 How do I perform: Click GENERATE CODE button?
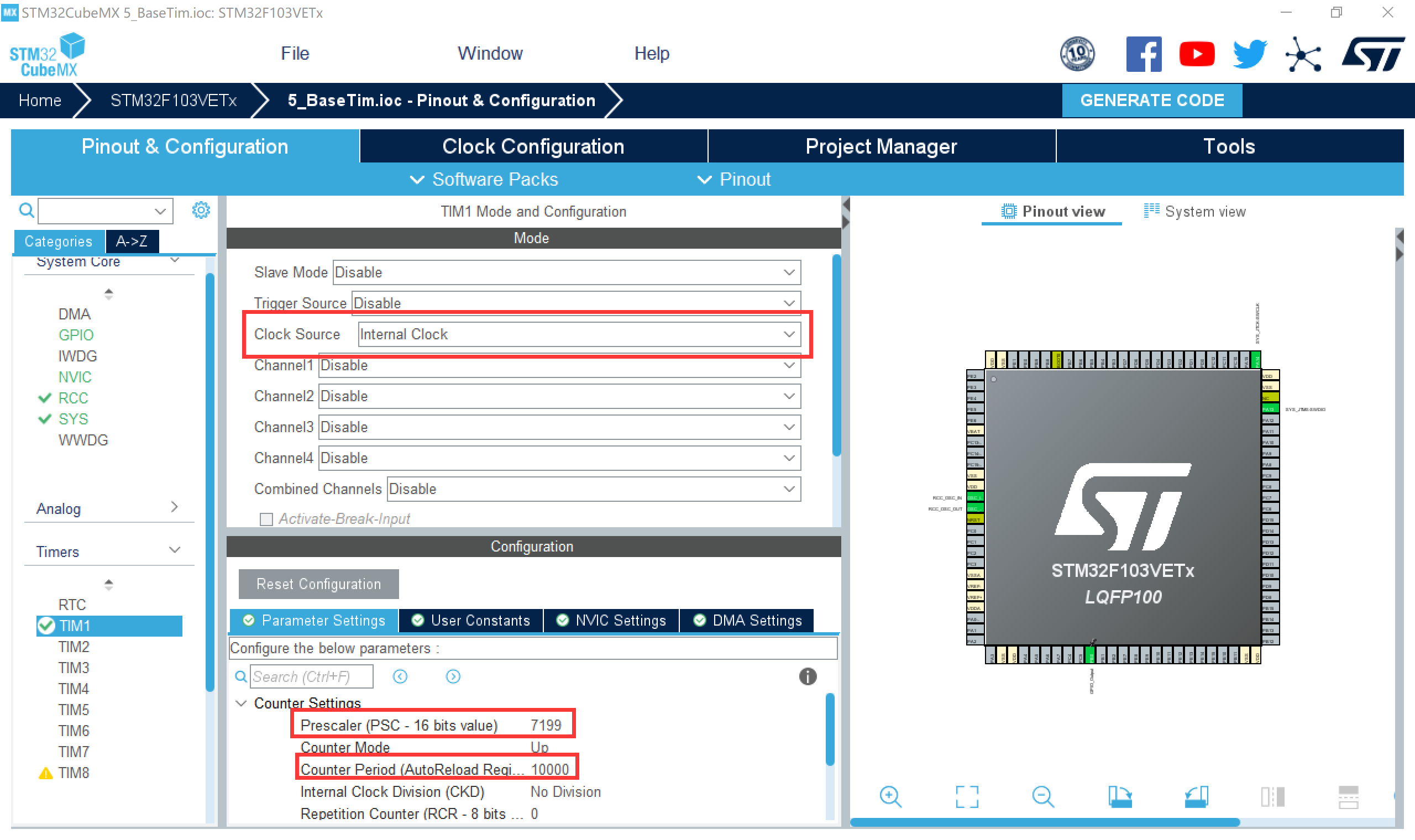pyautogui.click(x=1152, y=100)
